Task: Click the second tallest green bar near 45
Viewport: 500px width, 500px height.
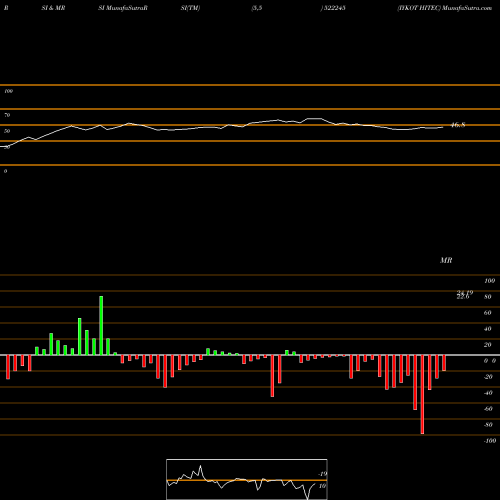Action: pyautogui.click(x=80, y=337)
